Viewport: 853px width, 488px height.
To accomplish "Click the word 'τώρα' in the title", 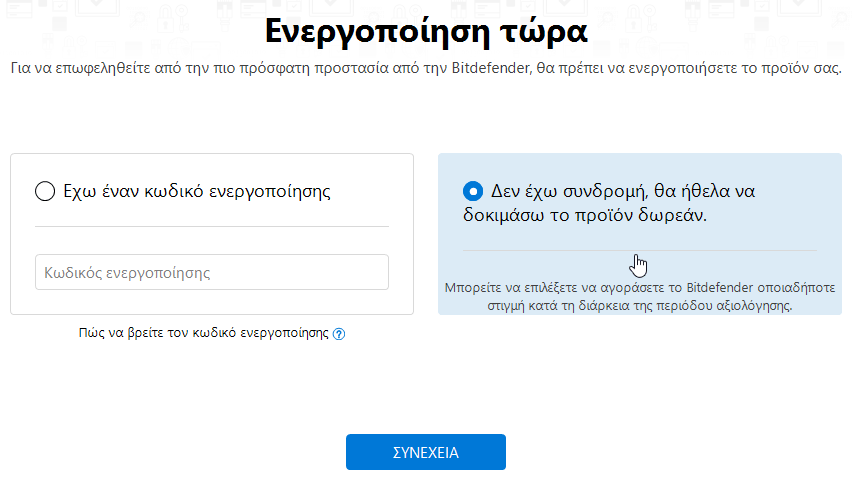I will (544, 32).
